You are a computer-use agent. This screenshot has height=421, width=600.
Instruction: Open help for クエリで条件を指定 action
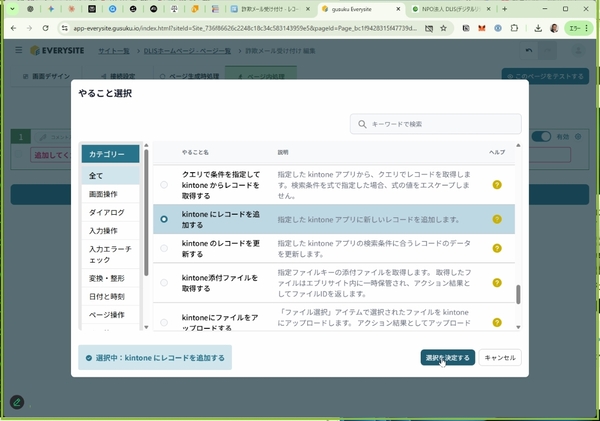(x=497, y=185)
